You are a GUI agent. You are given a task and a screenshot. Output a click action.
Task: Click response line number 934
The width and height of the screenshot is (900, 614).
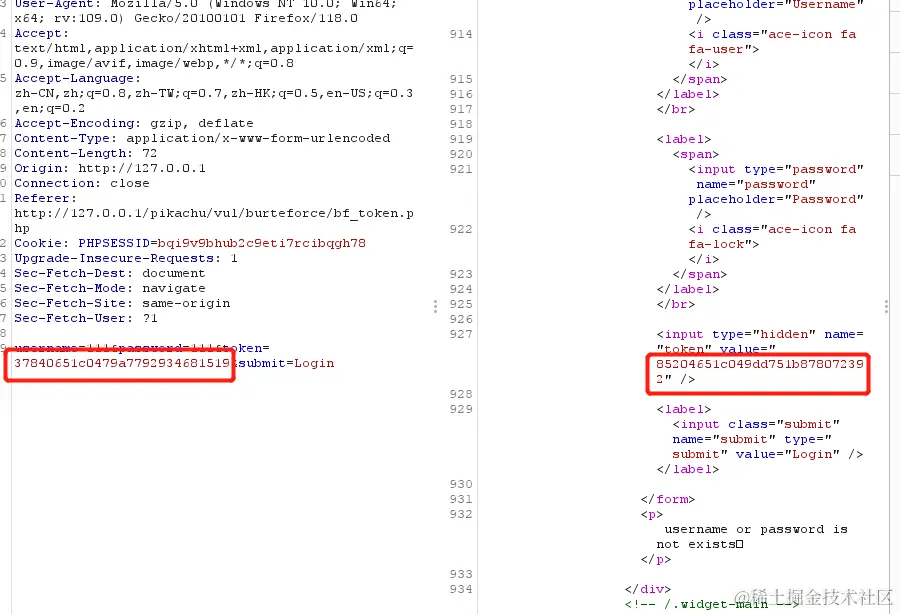tap(461, 589)
